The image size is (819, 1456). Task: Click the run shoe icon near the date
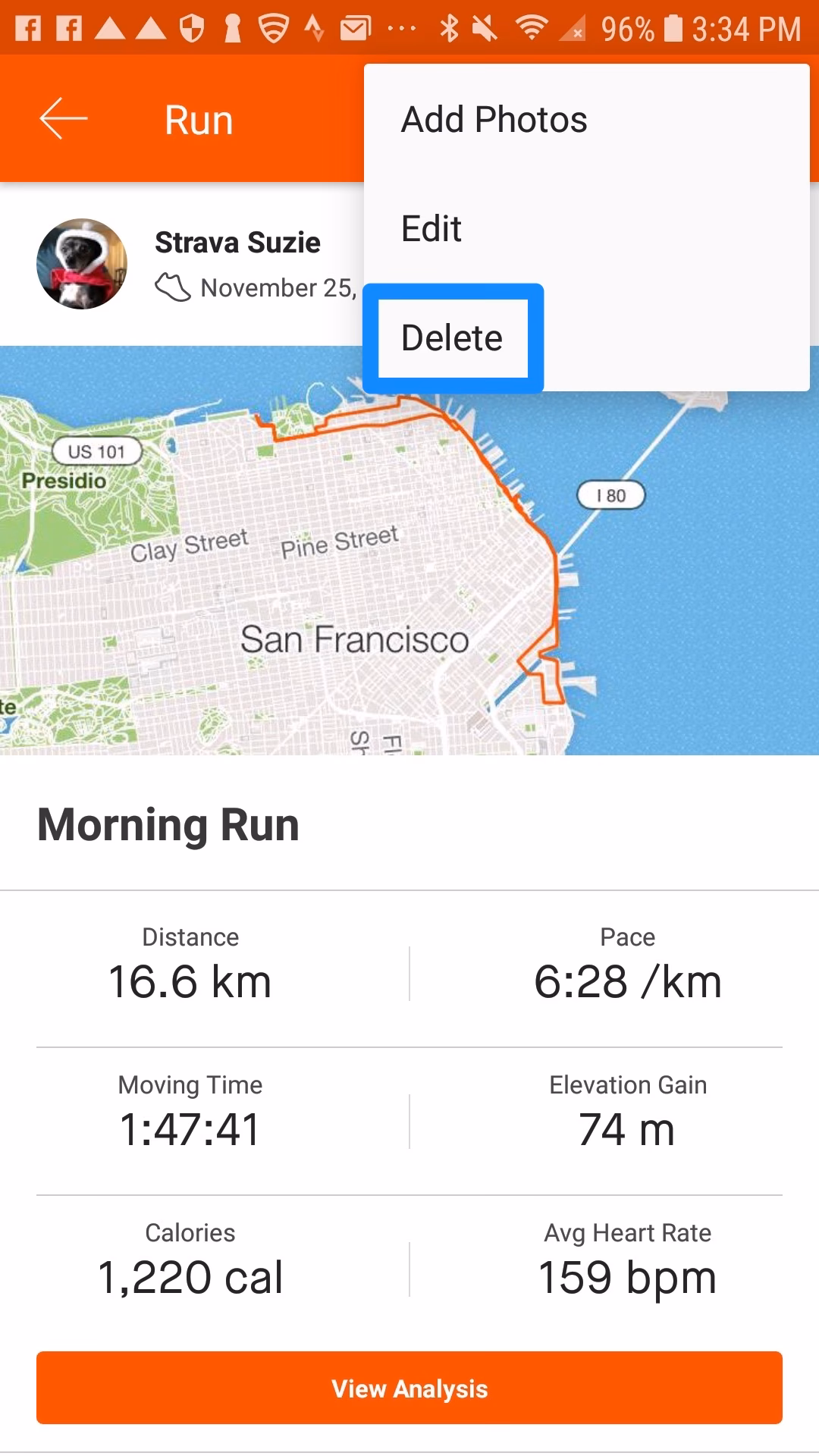coord(173,288)
